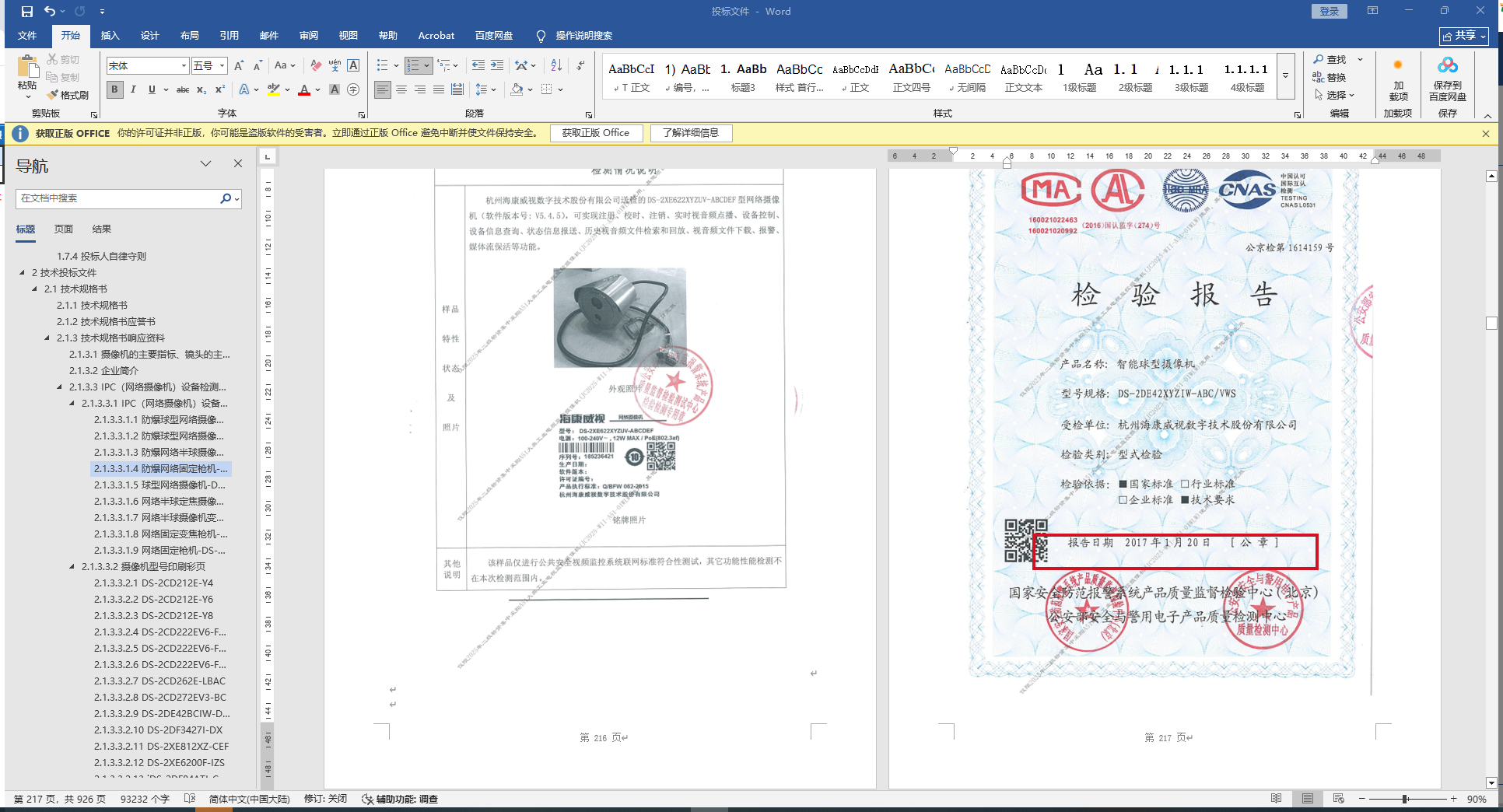
Task: Click the 登录 sign-in button
Action: coord(1329,11)
